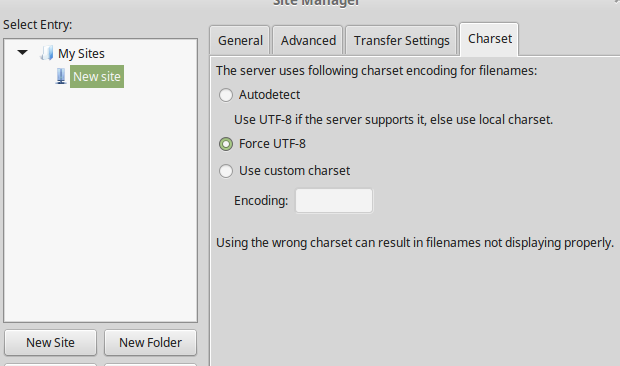Viewport: 620px width, 366px height.
Task: Click the New Folder button
Action: 150,342
